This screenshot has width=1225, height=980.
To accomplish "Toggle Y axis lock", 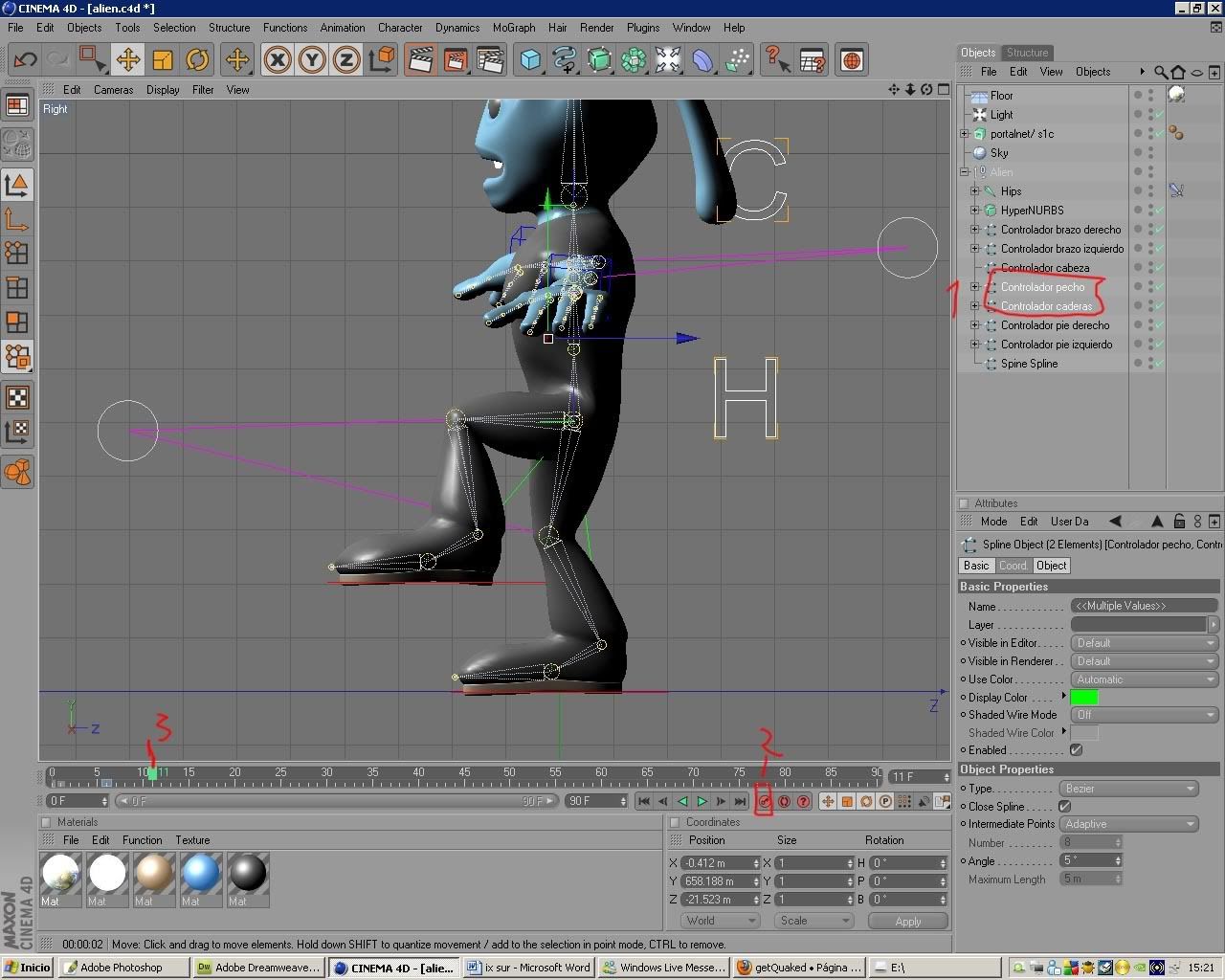I will pyautogui.click(x=312, y=60).
